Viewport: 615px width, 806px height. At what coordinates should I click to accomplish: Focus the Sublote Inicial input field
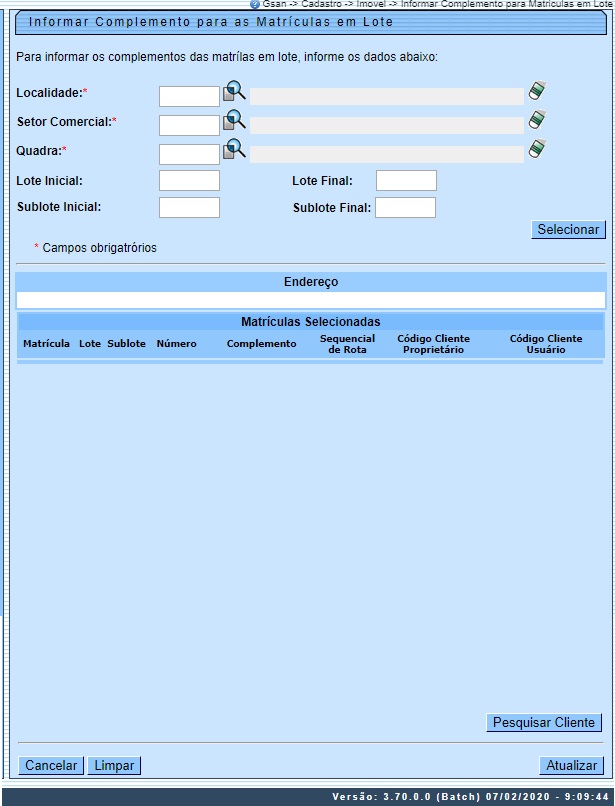click(189, 208)
